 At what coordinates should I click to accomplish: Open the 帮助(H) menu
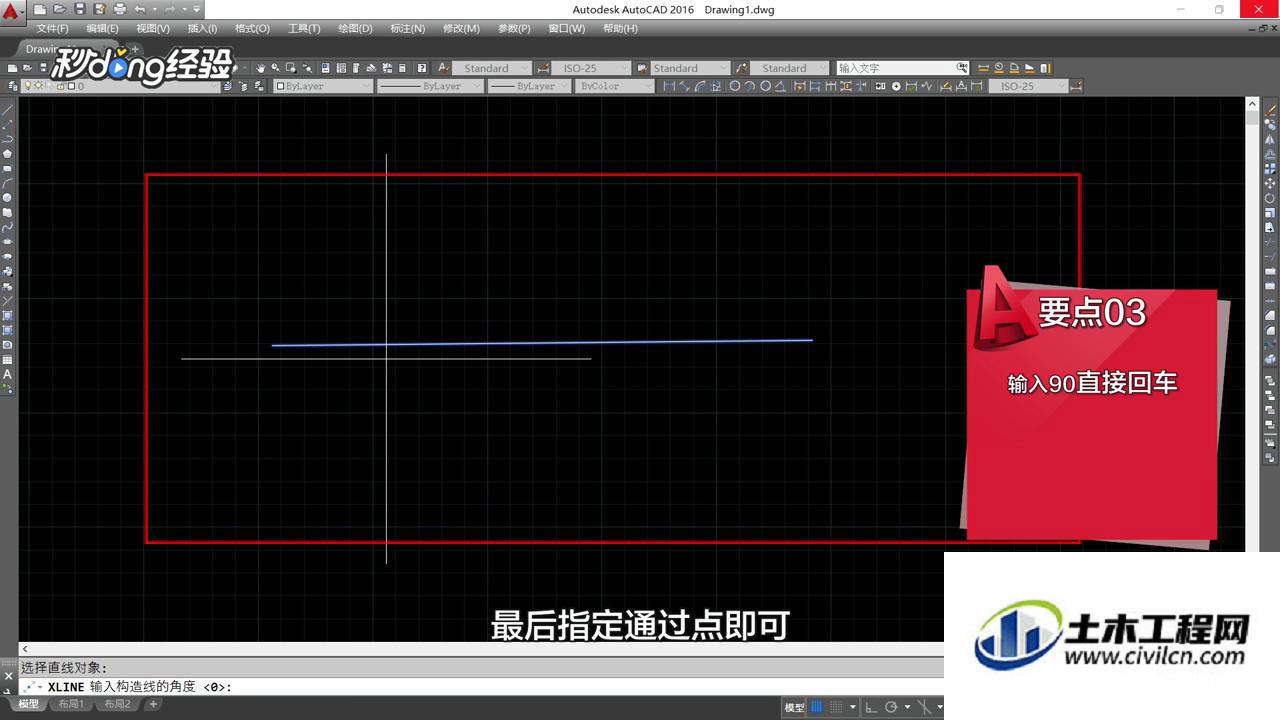point(620,29)
